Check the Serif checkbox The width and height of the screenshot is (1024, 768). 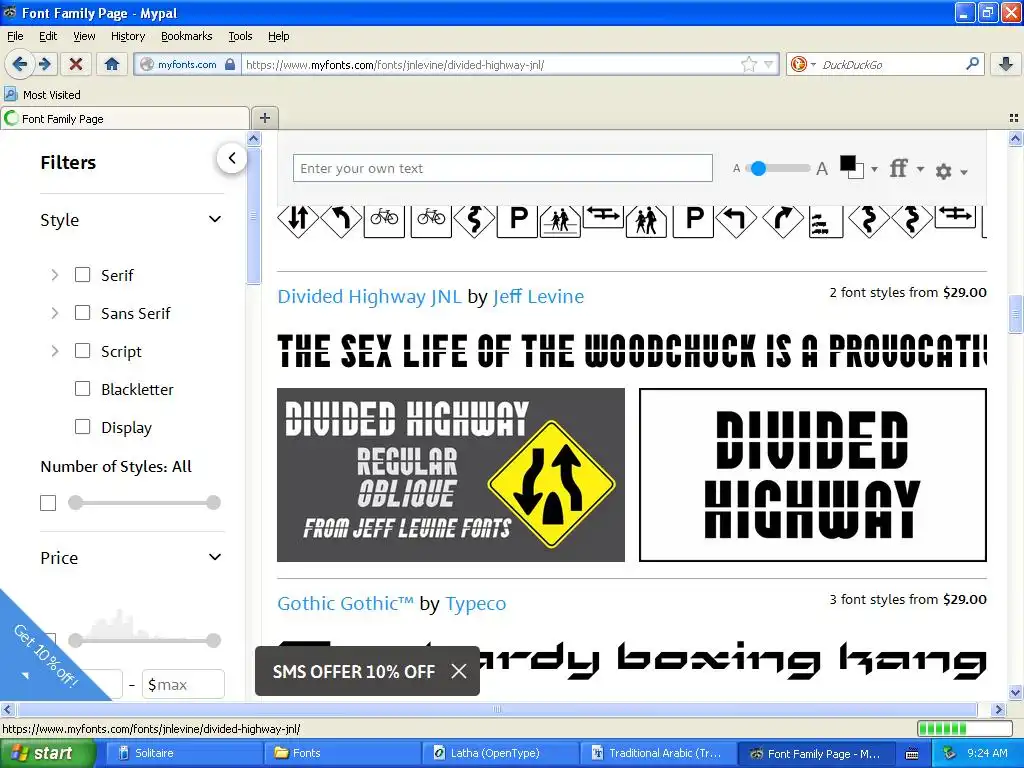point(82,274)
